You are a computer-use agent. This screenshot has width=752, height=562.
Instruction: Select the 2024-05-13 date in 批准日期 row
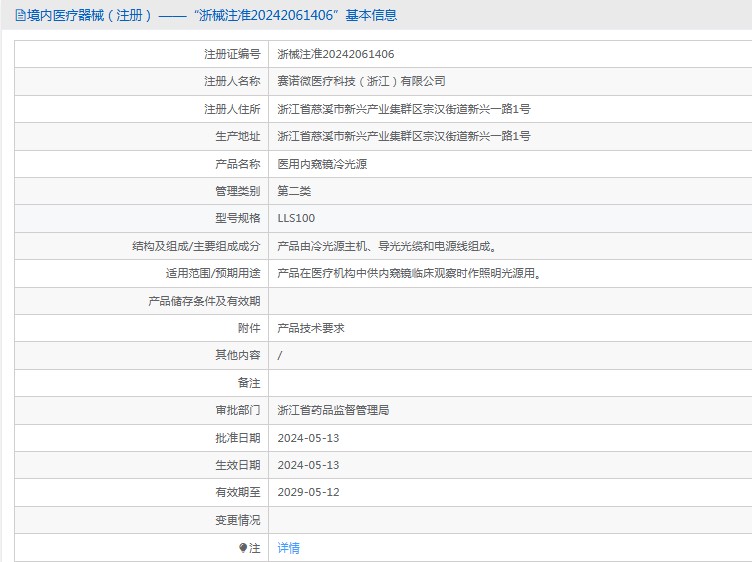[x=308, y=438]
